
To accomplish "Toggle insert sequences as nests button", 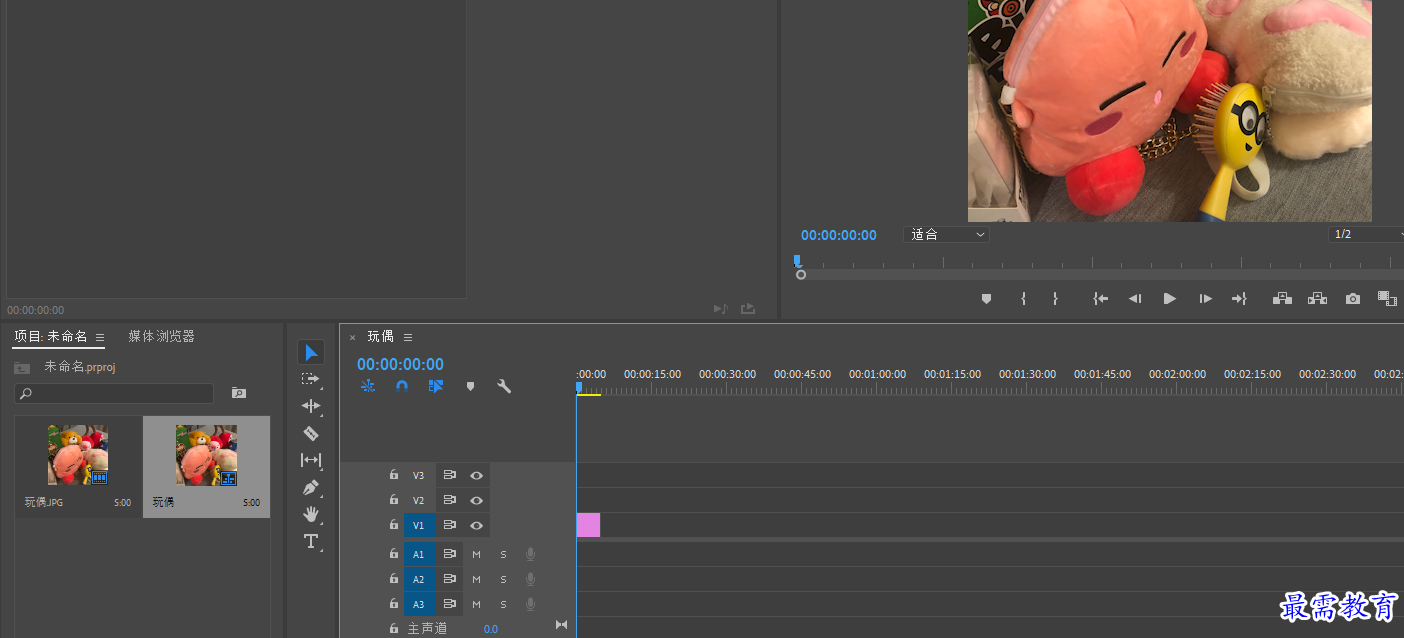I will [x=368, y=386].
